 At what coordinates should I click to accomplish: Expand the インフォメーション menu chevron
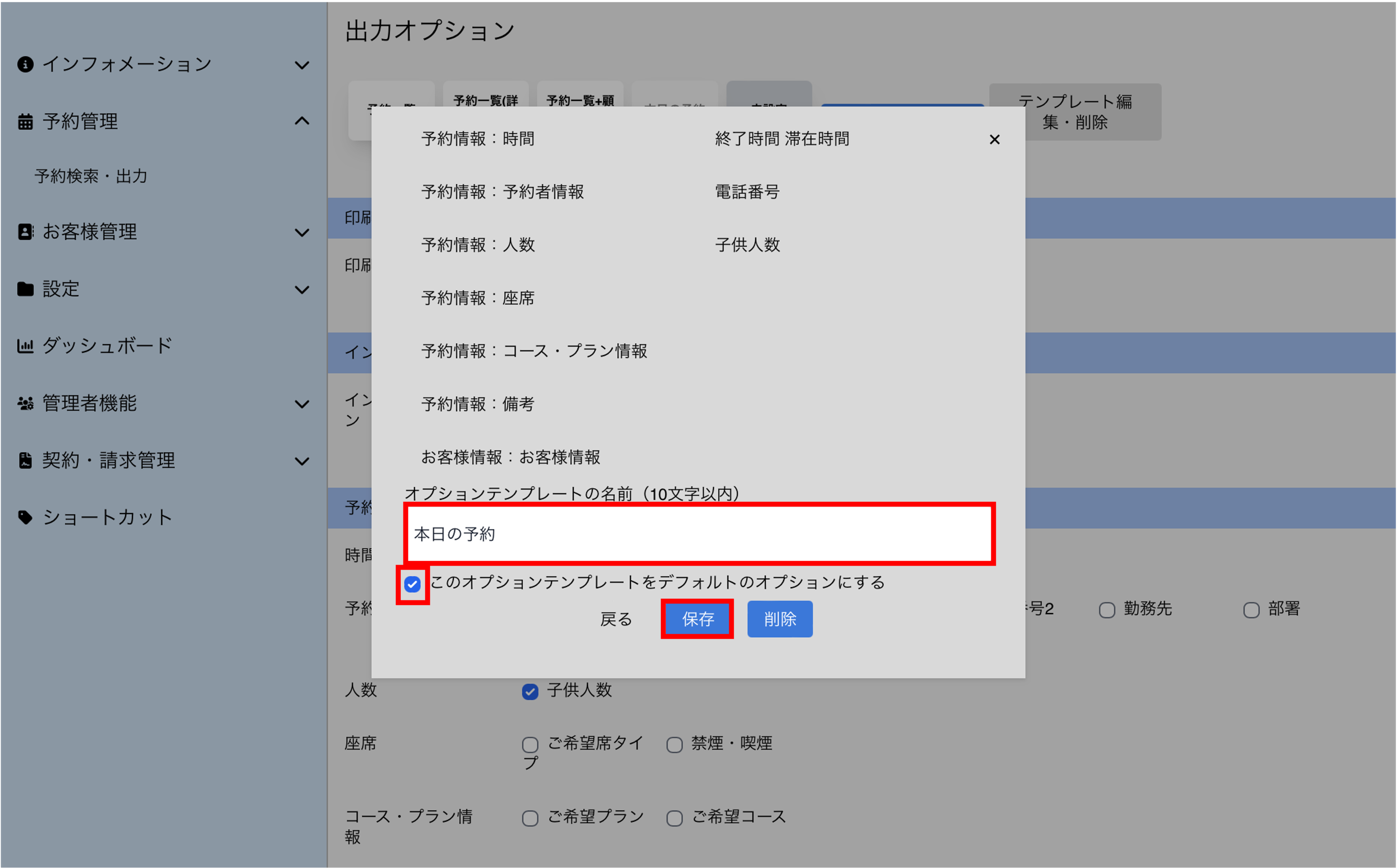[x=302, y=65]
